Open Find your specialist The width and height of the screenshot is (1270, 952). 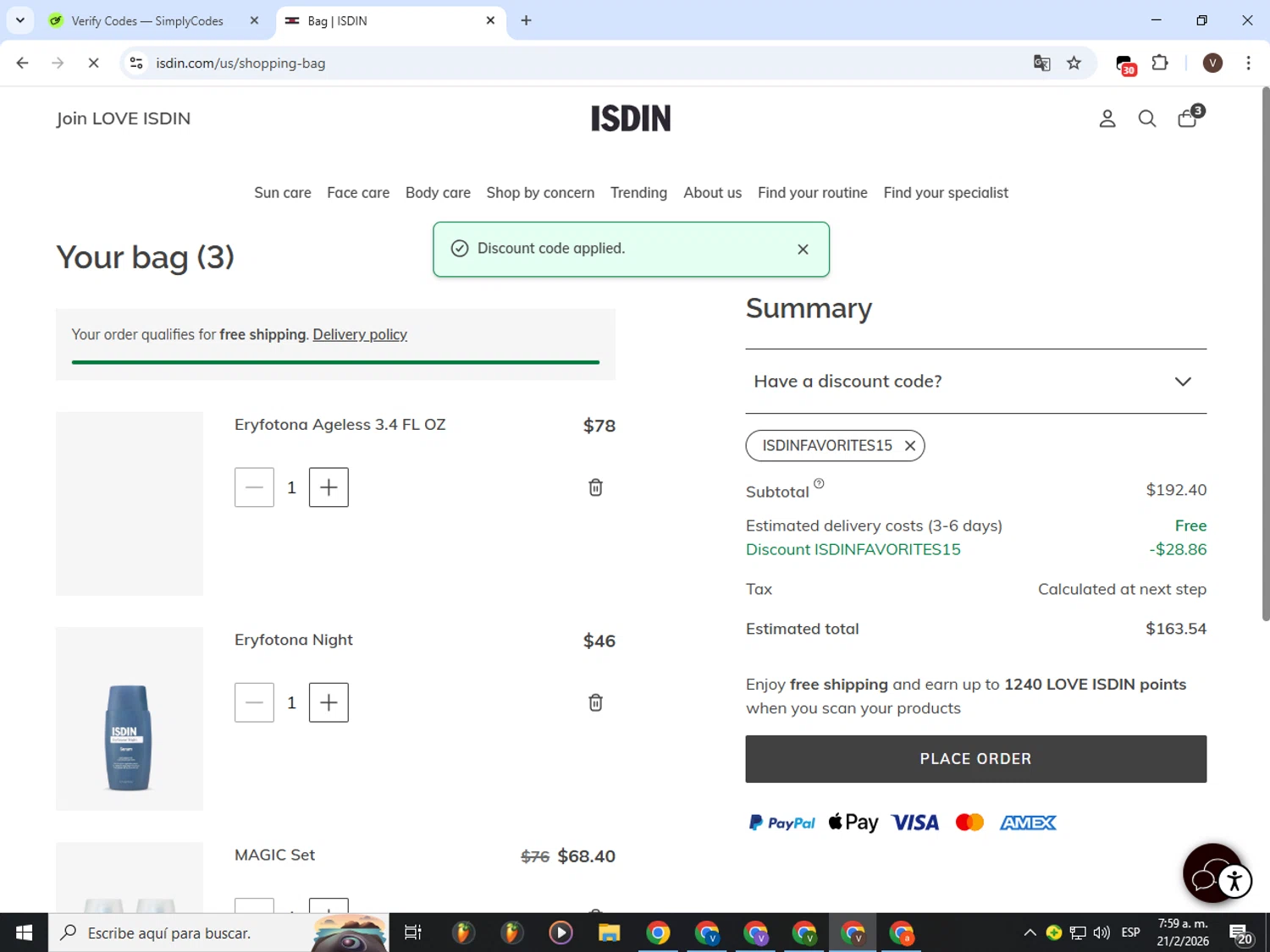(x=946, y=193)
